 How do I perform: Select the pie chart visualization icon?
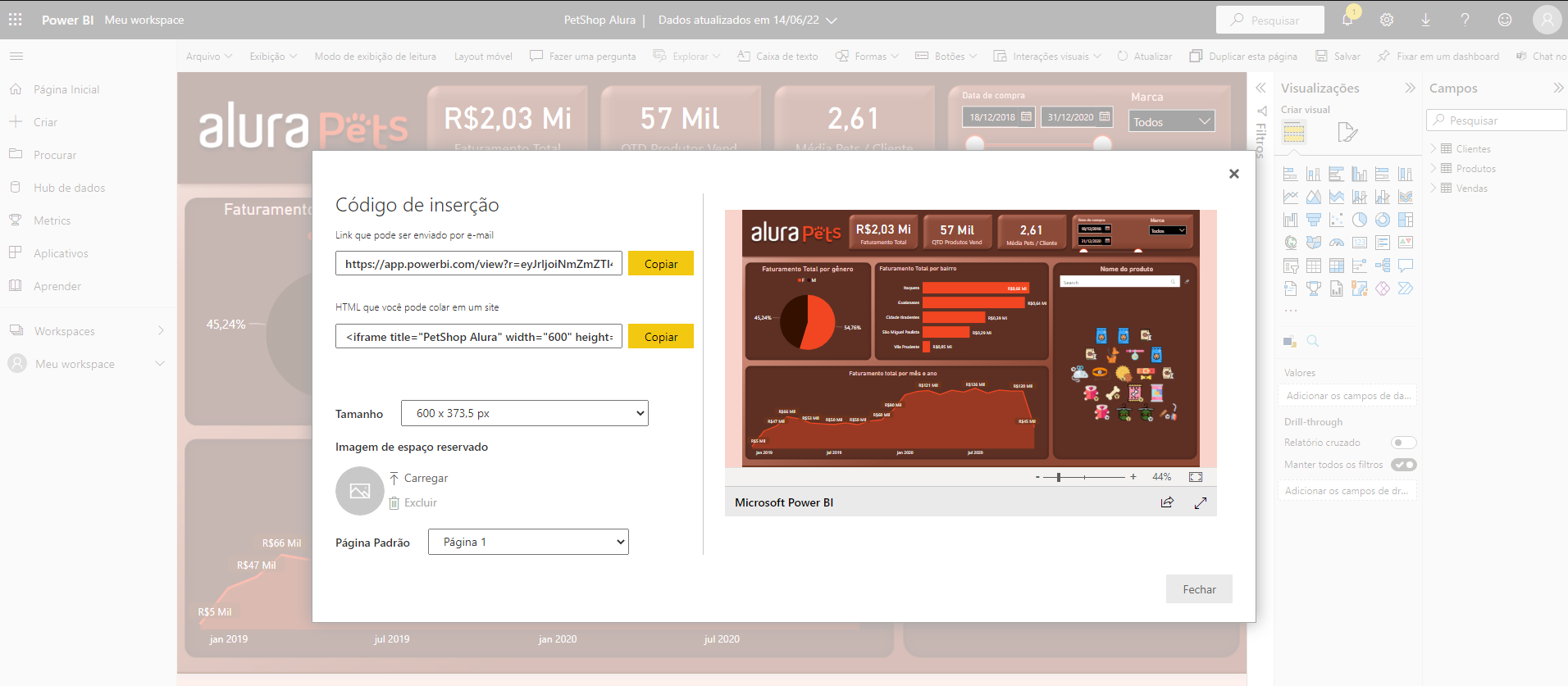coord(1360,220)
